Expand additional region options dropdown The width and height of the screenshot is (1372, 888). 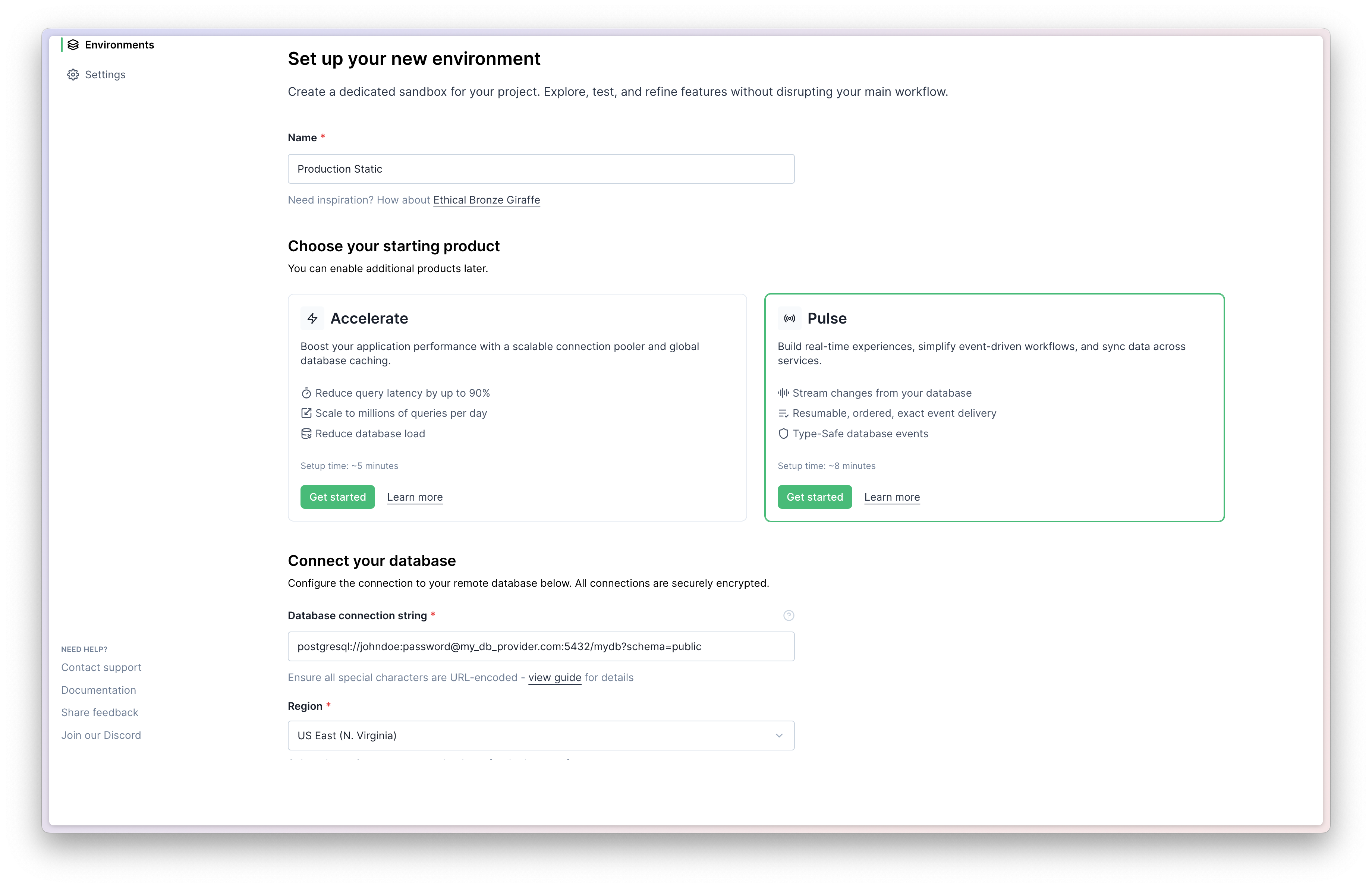pos(779,735)
